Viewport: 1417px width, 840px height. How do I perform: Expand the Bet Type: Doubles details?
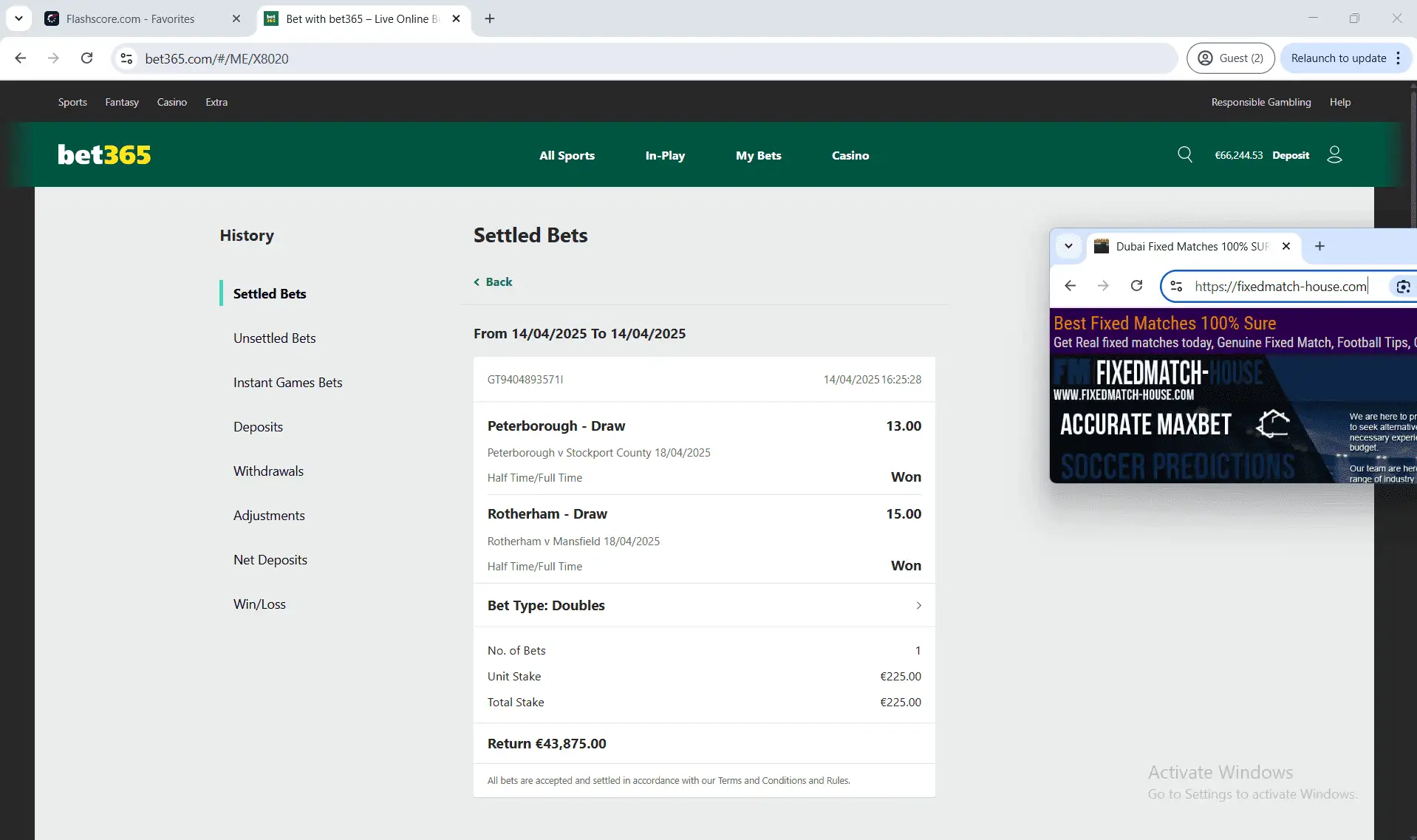918,605
